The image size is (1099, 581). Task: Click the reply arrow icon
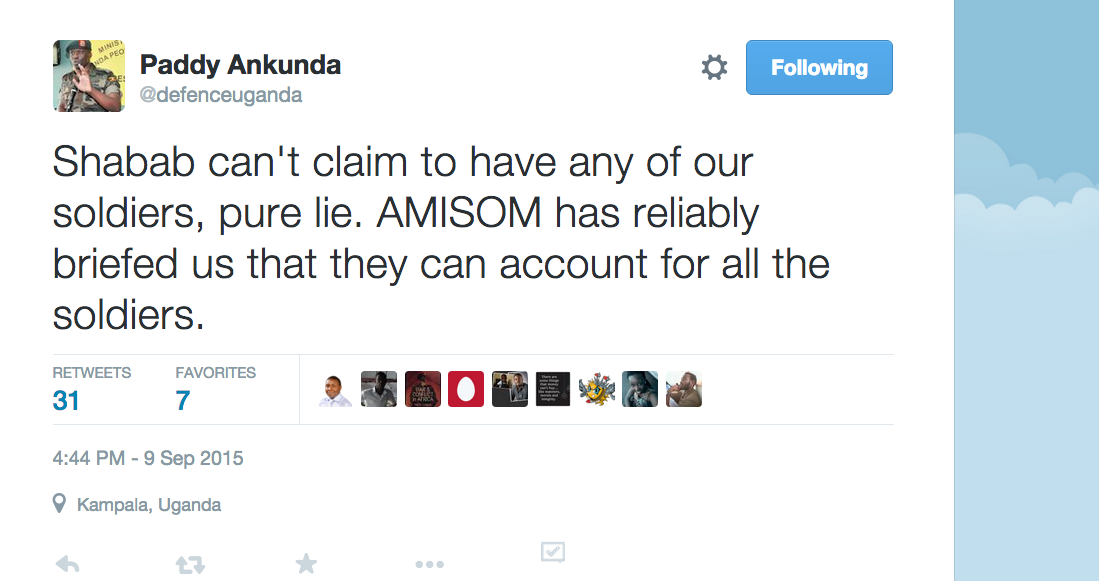tap(67, 564)
